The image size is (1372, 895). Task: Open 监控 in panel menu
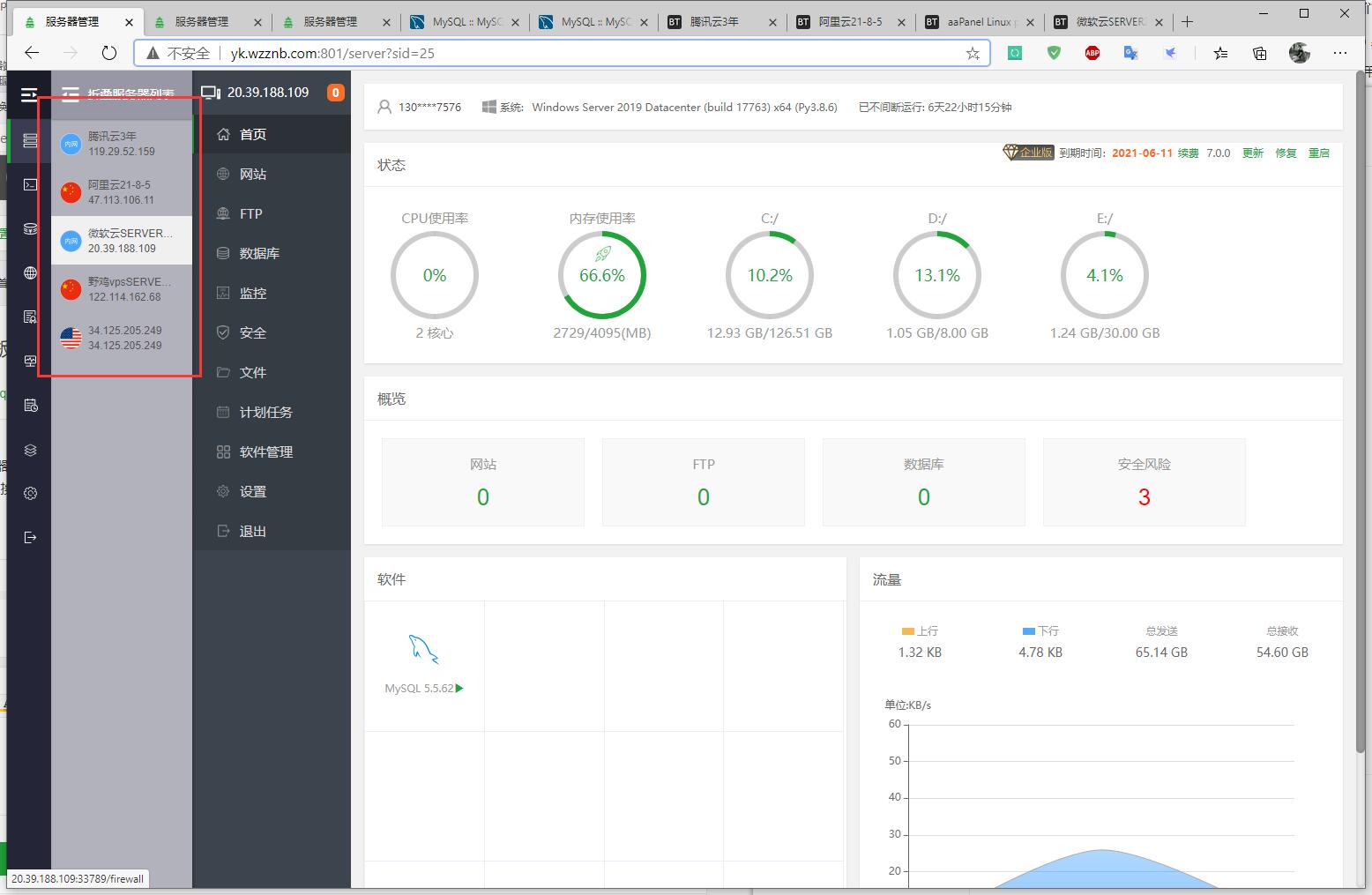point(272,293)
